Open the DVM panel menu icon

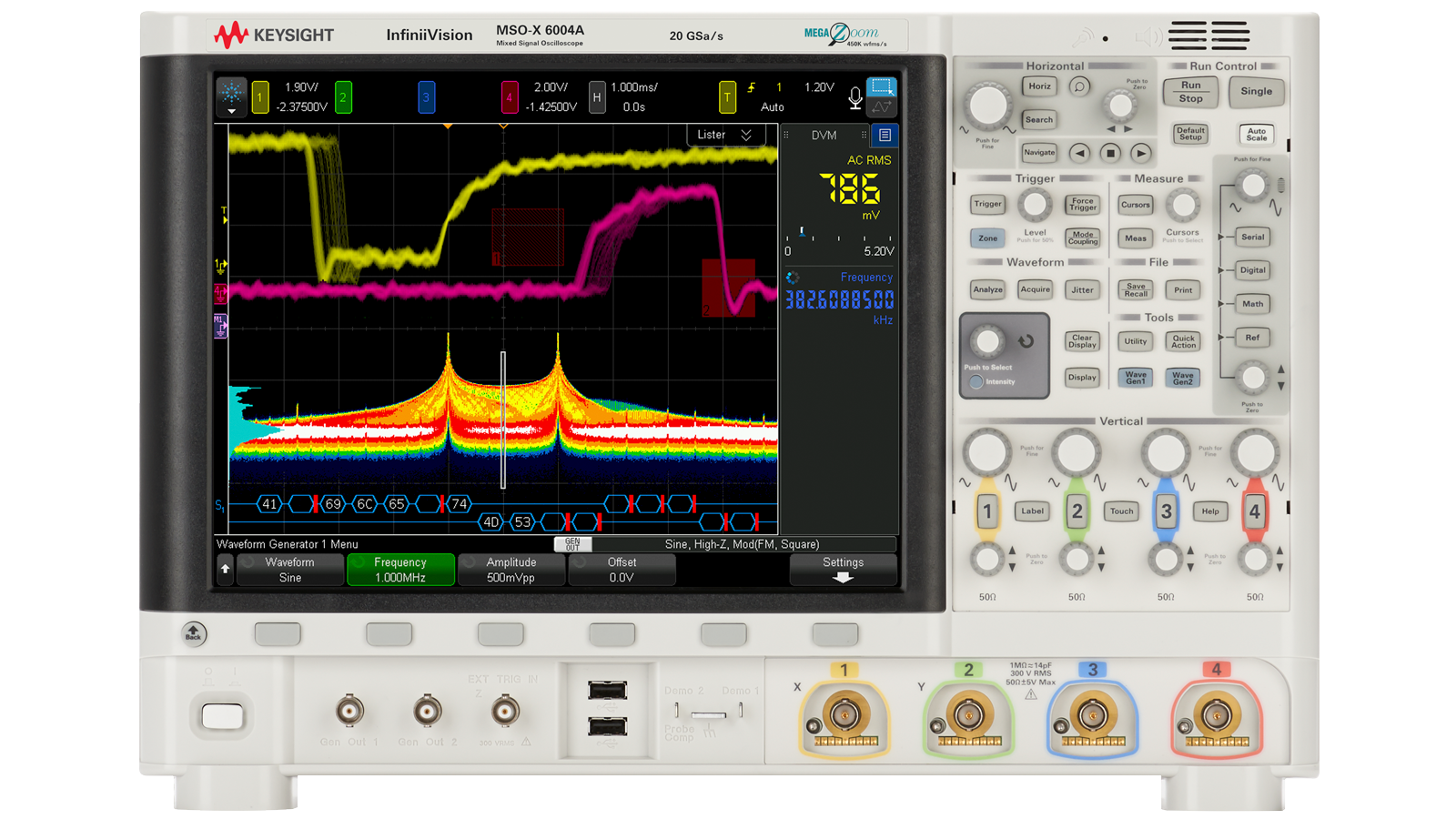pos(884,135)
